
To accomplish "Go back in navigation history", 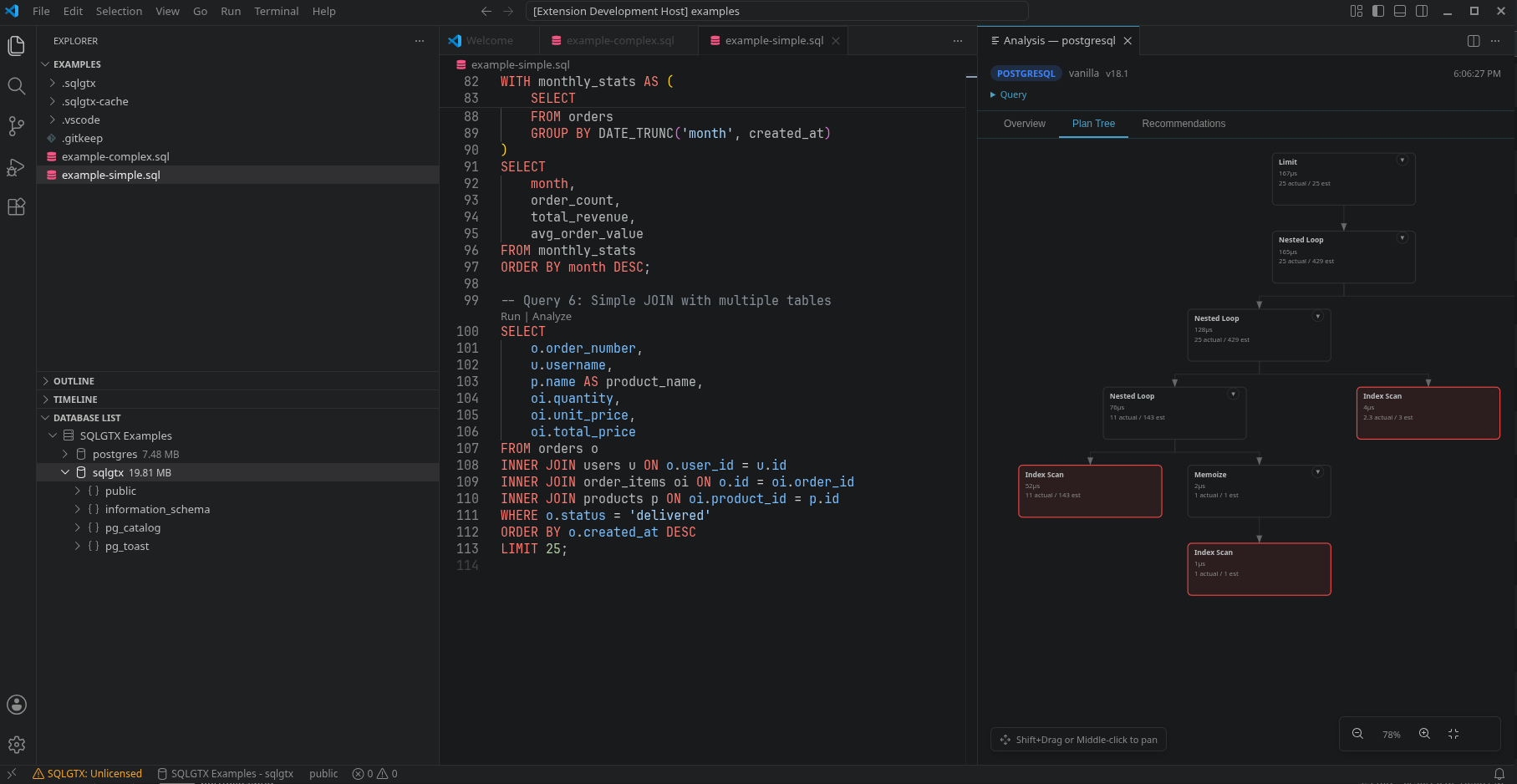I will (486, 11).
